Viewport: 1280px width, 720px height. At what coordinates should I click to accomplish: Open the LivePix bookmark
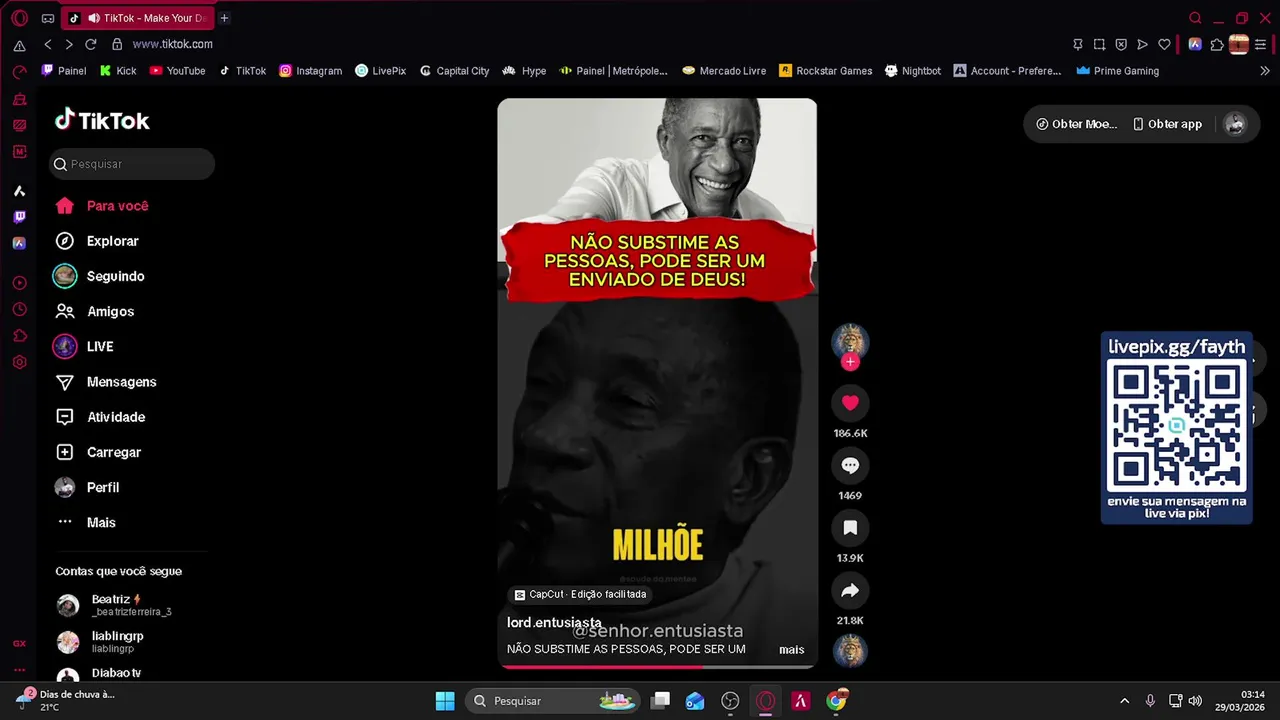coord(380,71)
